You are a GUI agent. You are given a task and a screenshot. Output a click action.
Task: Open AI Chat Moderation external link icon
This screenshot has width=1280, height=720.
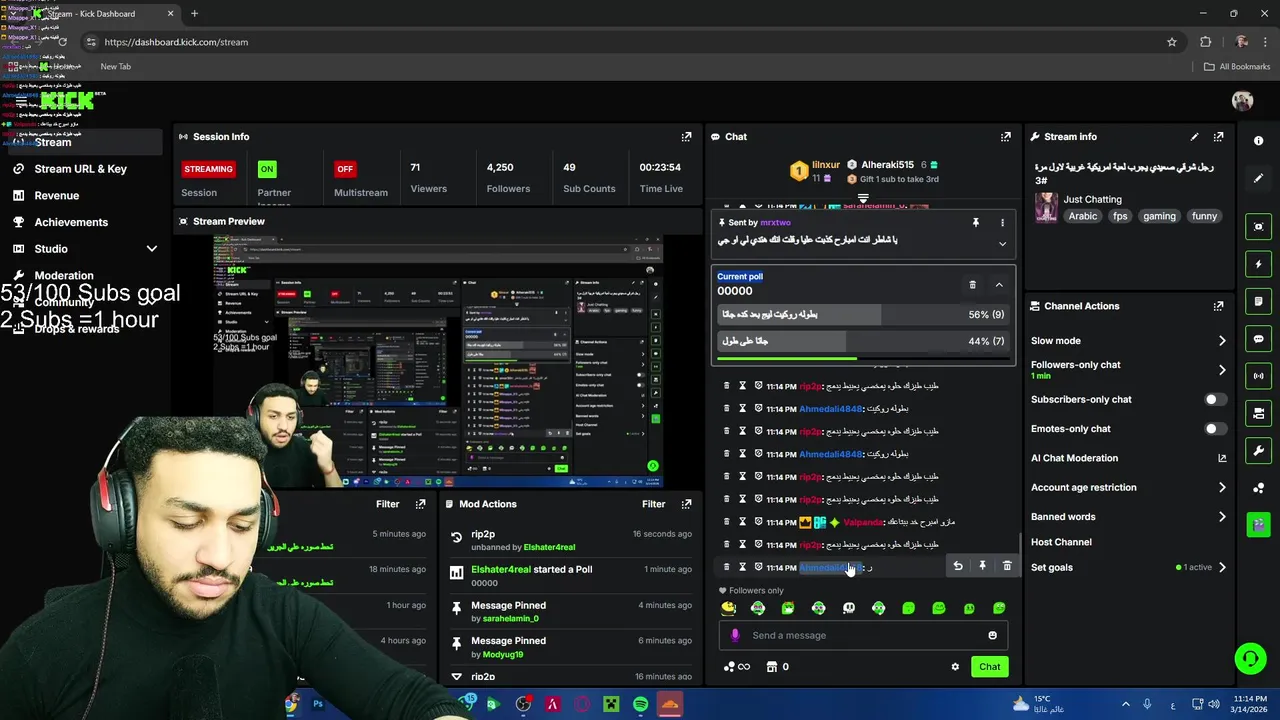tap(1222, 458)
